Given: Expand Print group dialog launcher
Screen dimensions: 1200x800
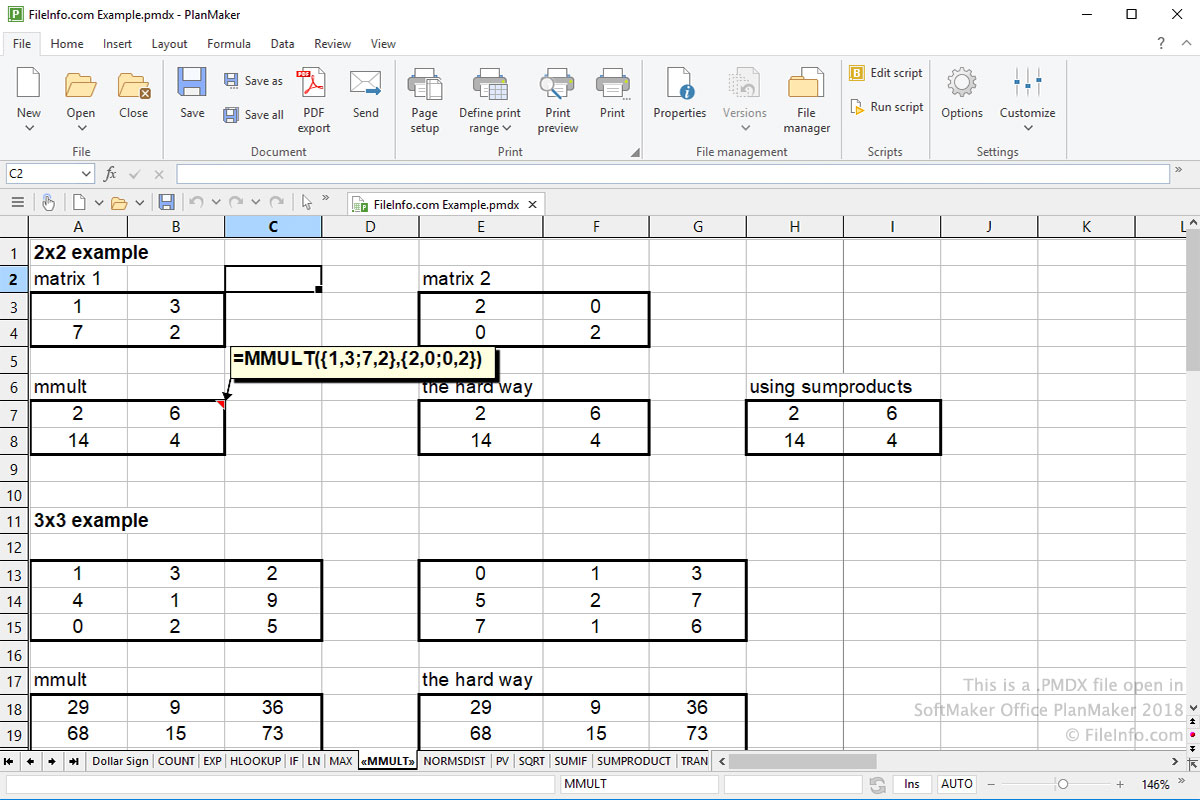Looking at the screenshot, I should tap(635, 153).
